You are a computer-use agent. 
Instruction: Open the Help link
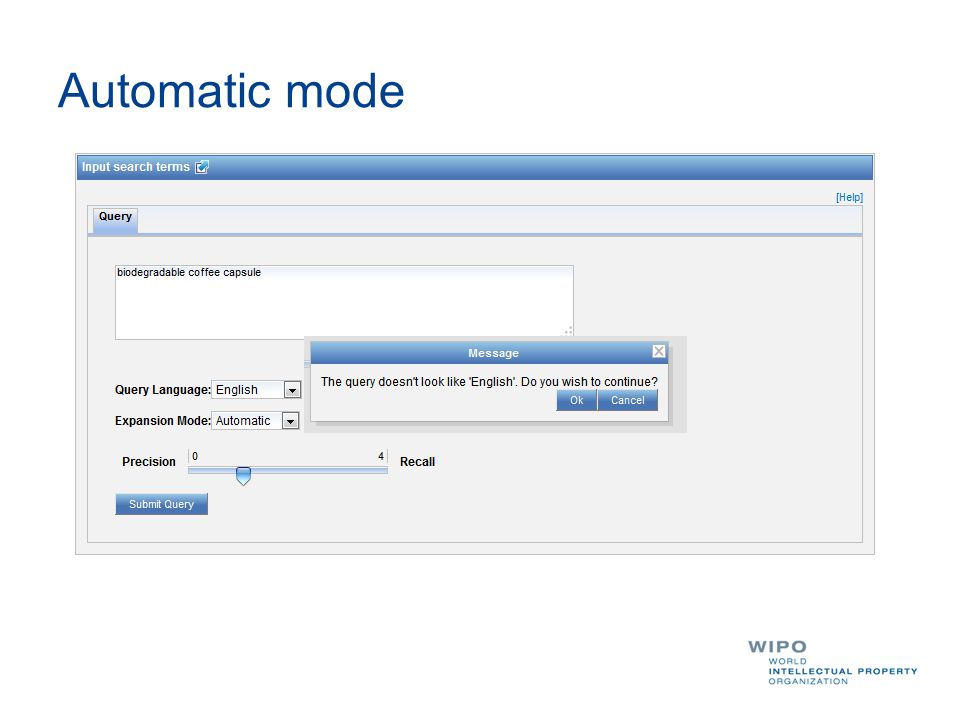tap(849, 197)
